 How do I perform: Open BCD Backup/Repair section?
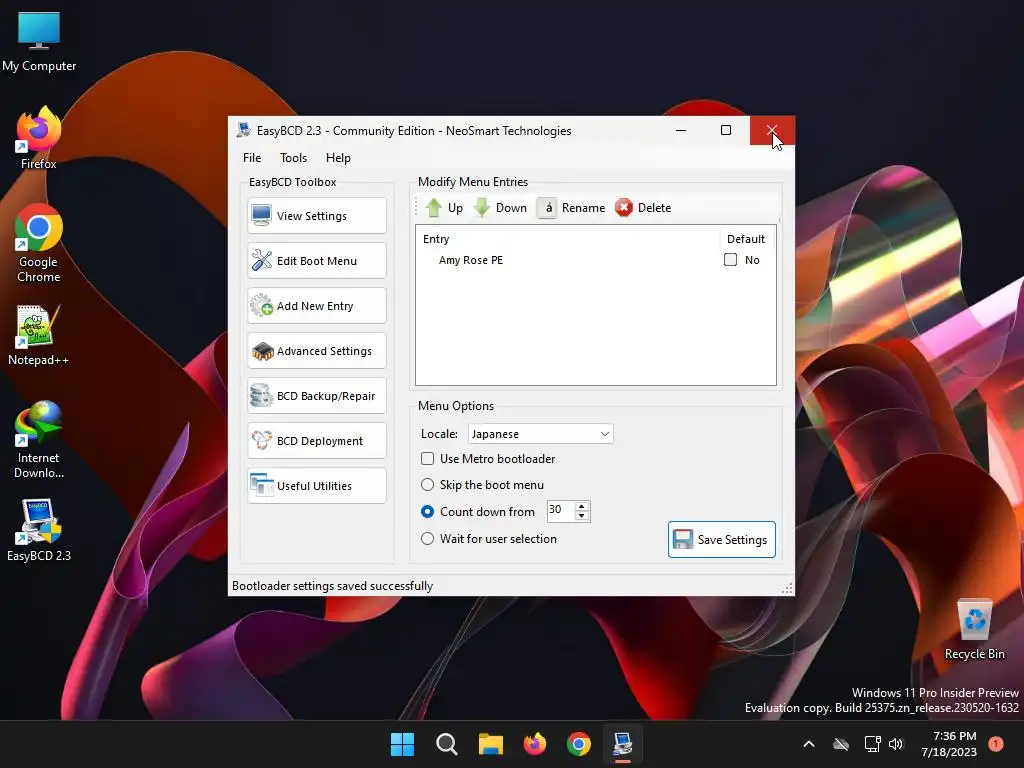pyautogui.click(x=317, y=396)
